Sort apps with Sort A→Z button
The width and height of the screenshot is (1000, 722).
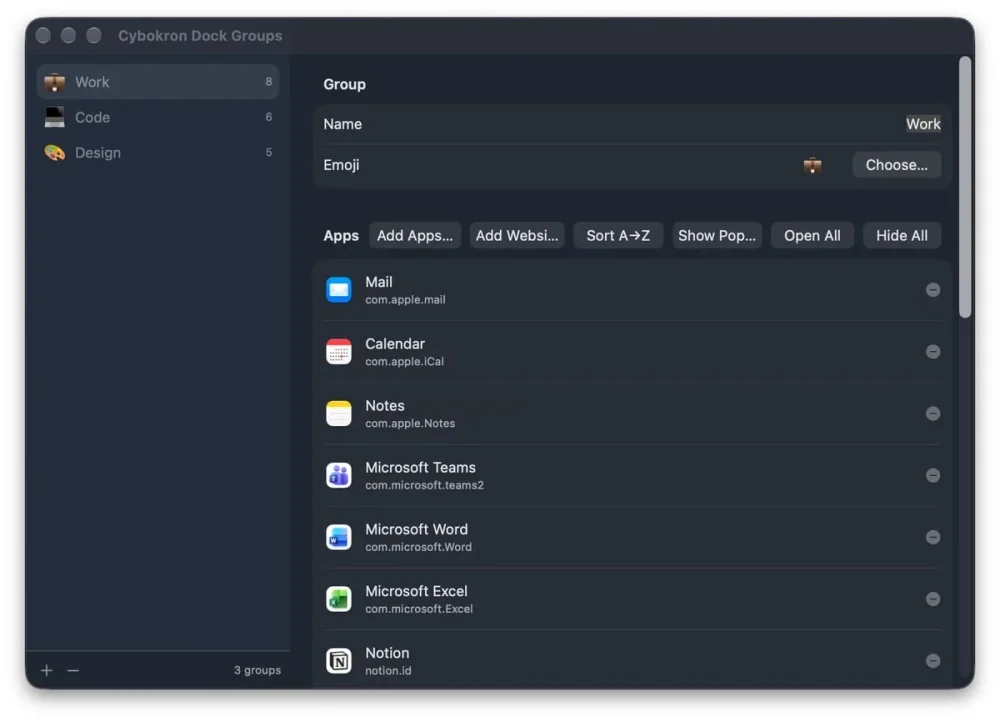(x=618, y=235)
